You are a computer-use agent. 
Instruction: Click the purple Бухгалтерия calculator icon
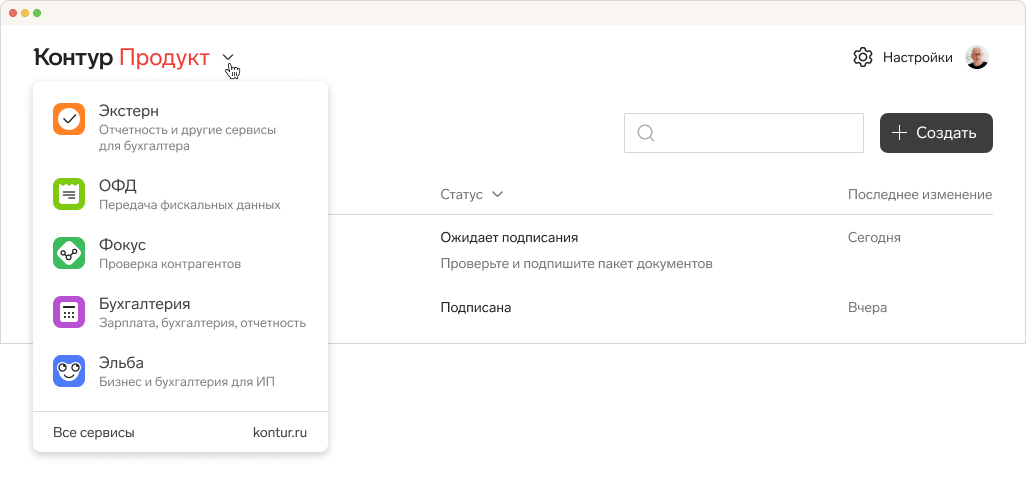tap(69, 312)
